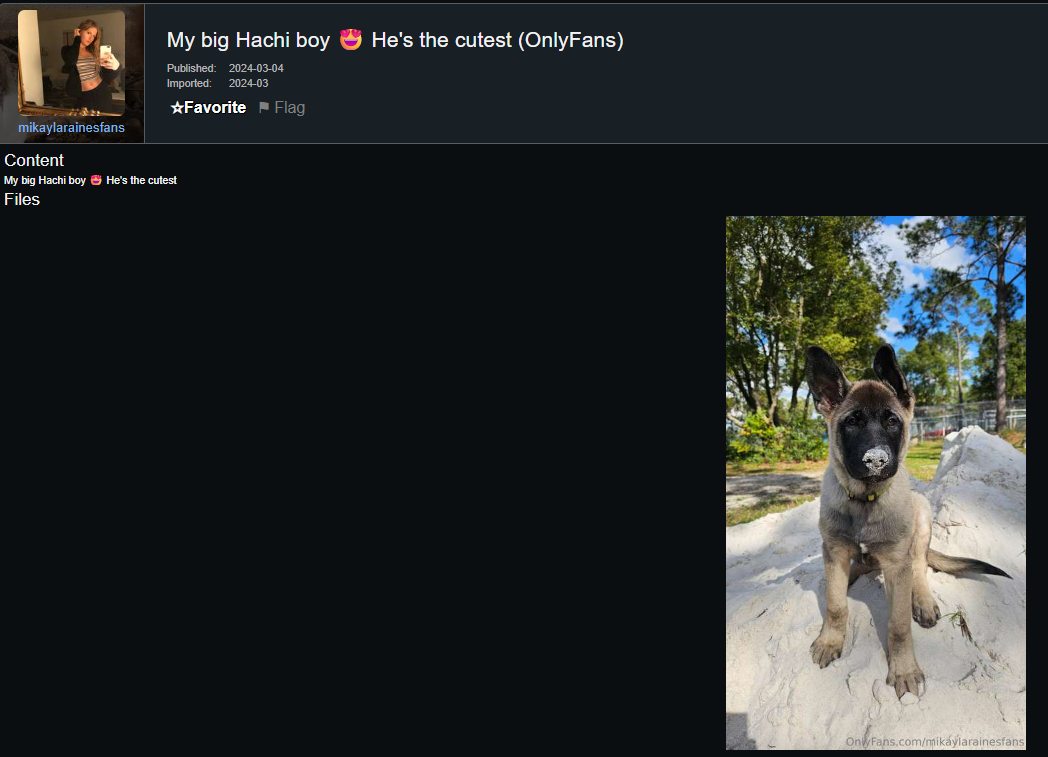Click the Favorite button label

[215, 108]
